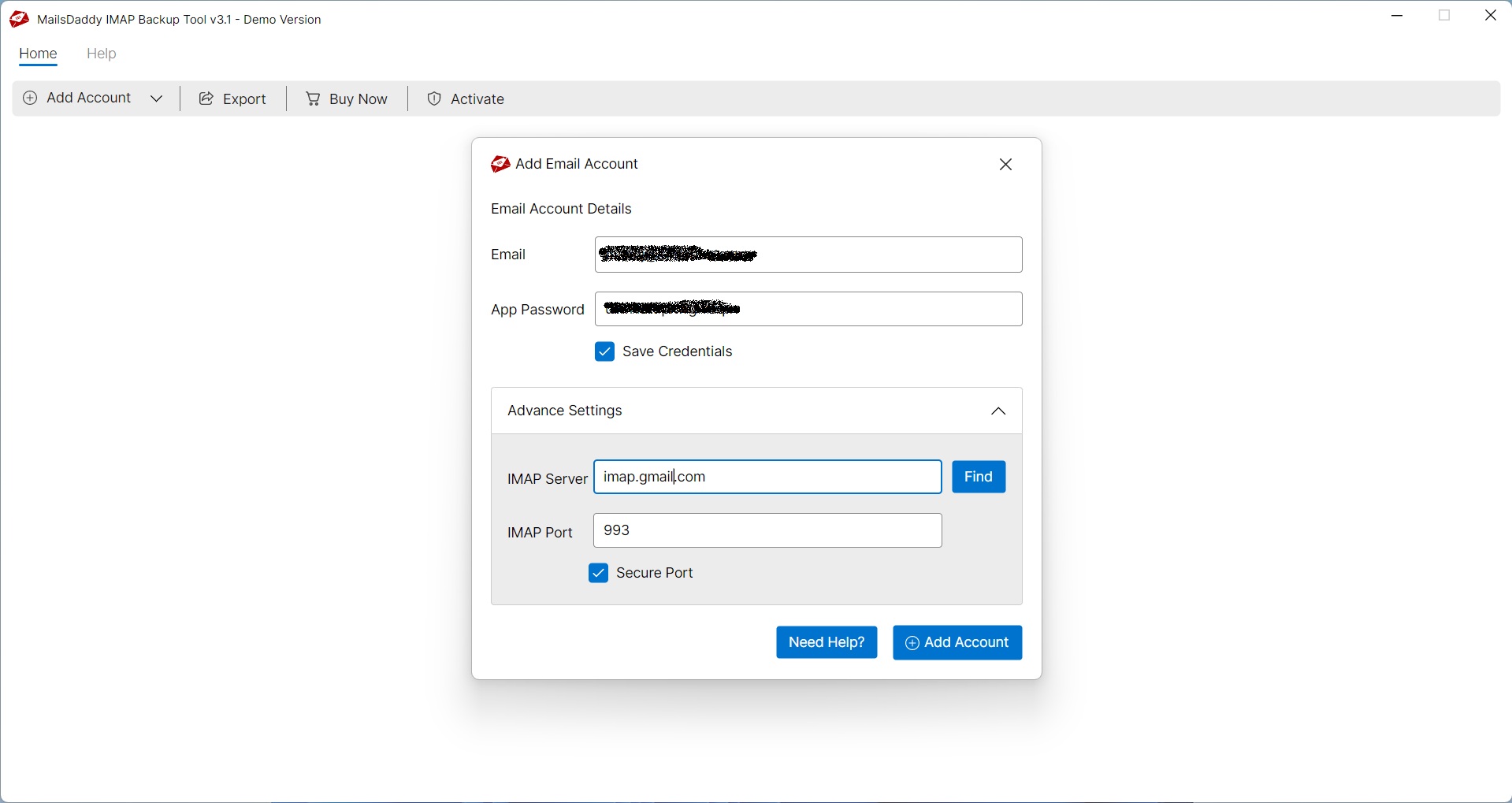Screen dimensions: 1512x803
Task: Click the Activate shield button
Action: [466, 99]
